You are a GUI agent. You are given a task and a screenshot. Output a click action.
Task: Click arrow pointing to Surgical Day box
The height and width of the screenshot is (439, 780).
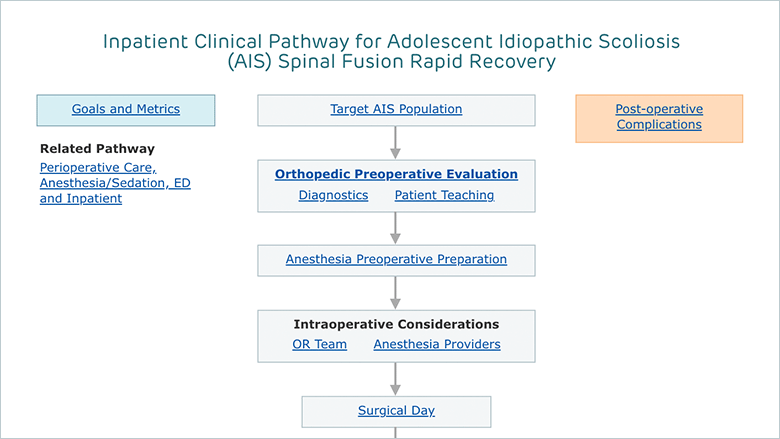(x=395, y=379)
